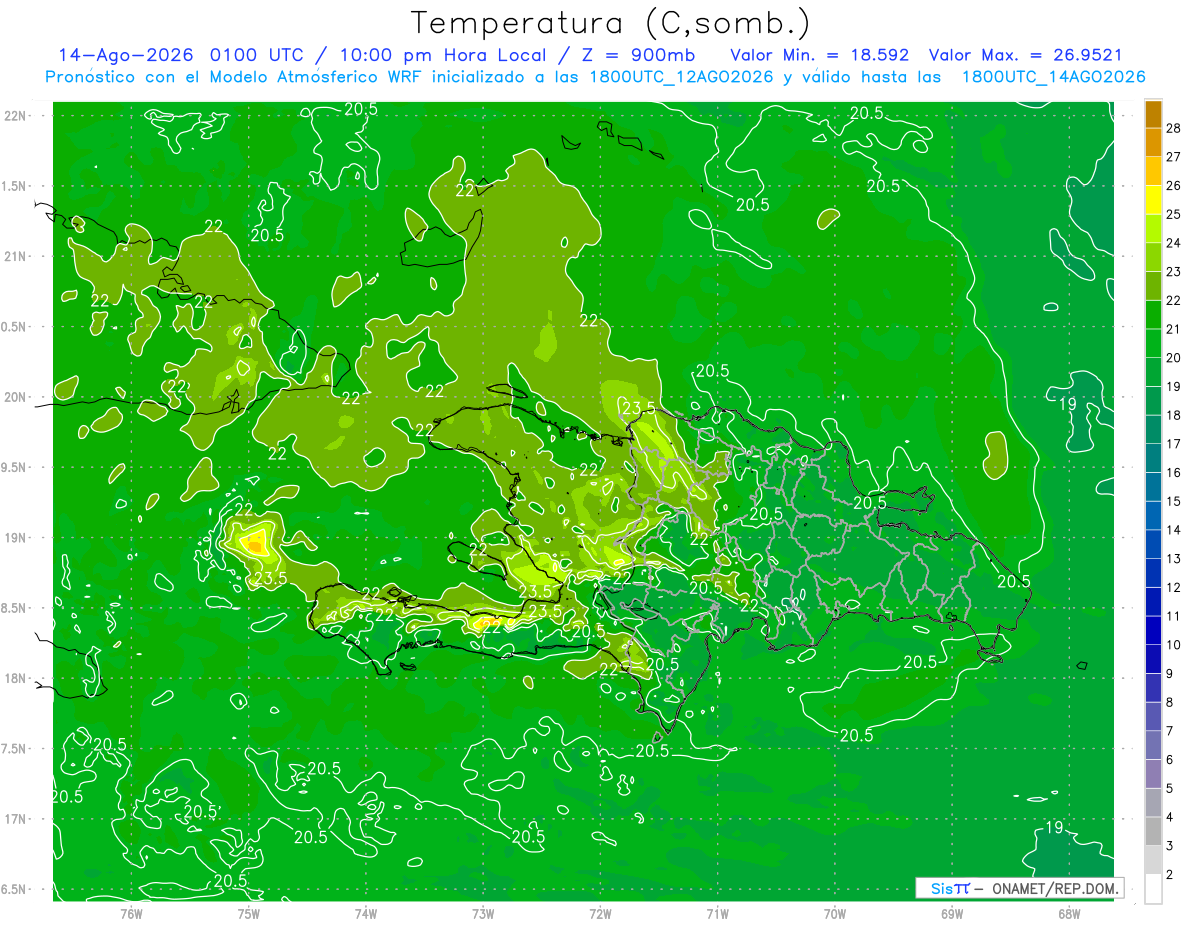Image resolution: width=1200 pixels, height=927 pixels.
Task: Click the "20N" latitude axis label
Action: [x=16, y=397]
